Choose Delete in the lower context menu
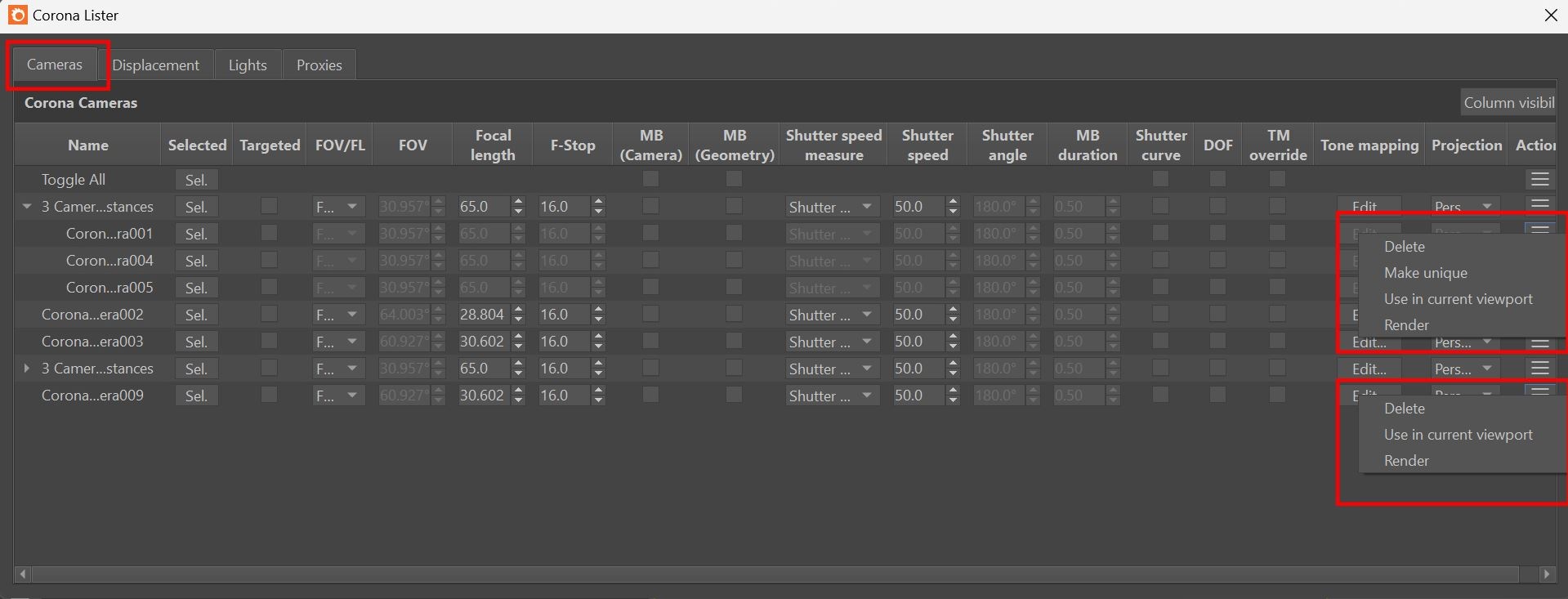The width and height of the screenshot is (1568, 599). (1404, 409)
